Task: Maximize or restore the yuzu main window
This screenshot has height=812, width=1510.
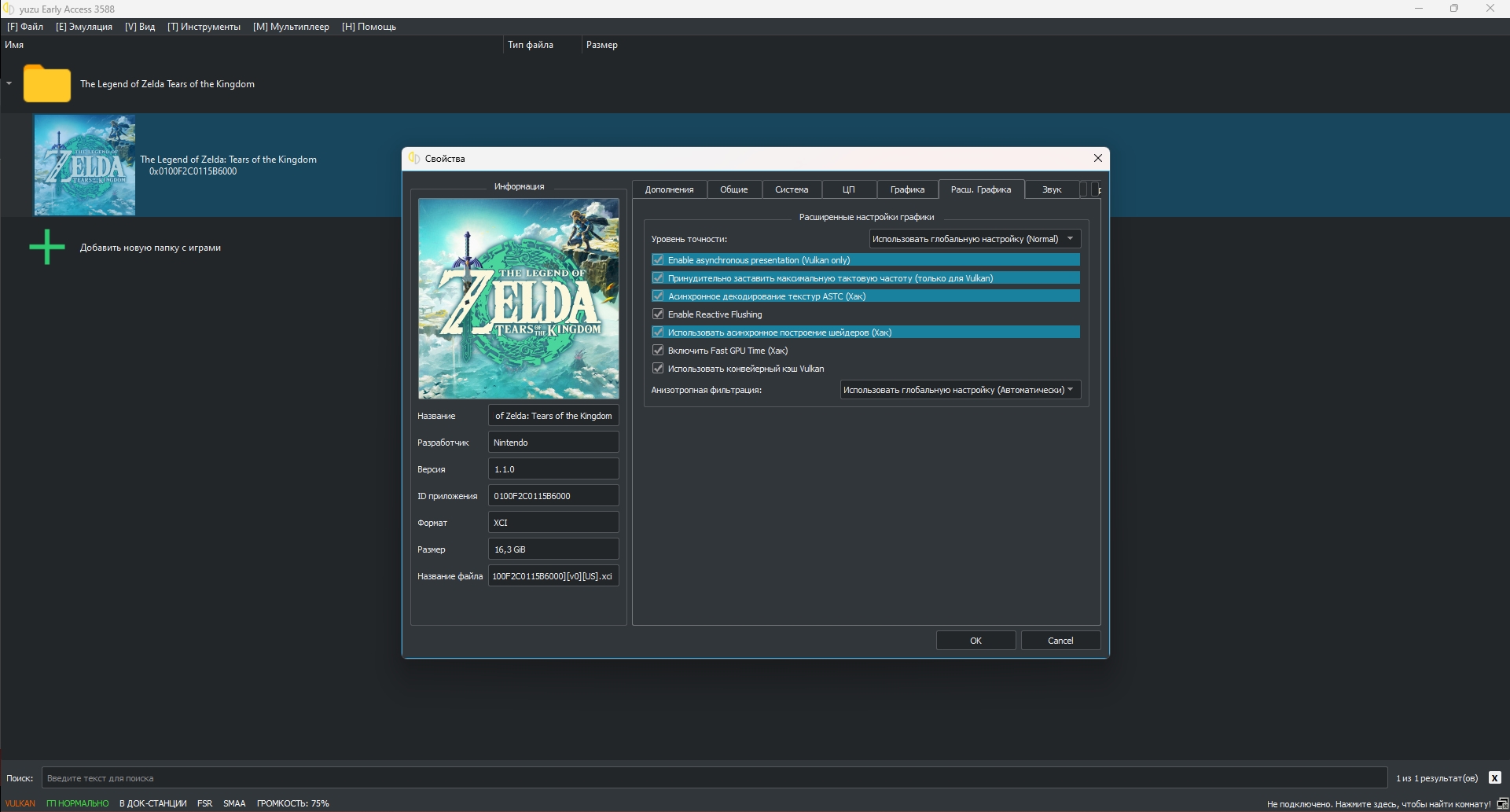Action: (x=1454, y=9)
